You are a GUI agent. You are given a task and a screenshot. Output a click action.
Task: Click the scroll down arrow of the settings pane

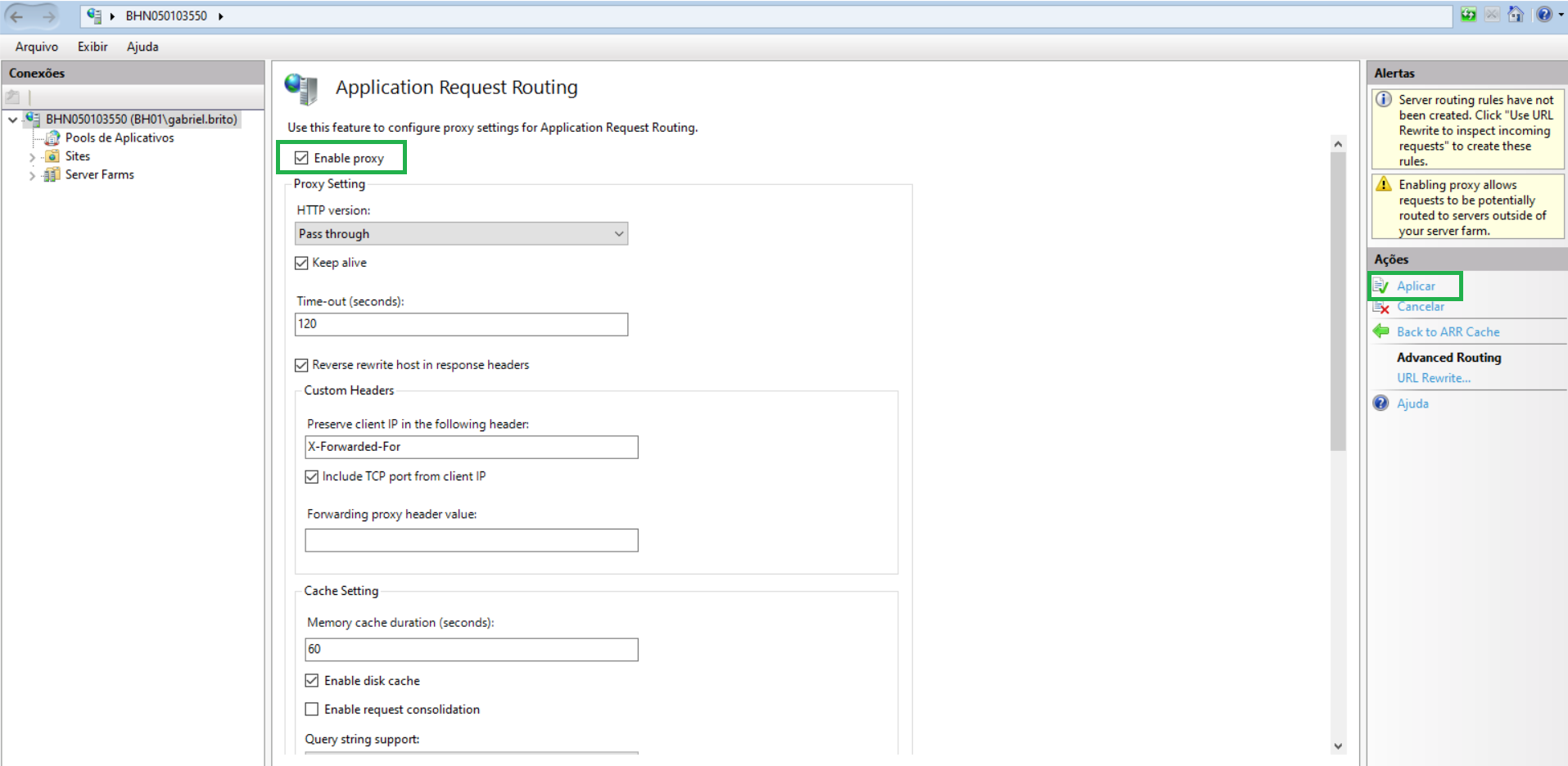click(x=1338, y=746)
